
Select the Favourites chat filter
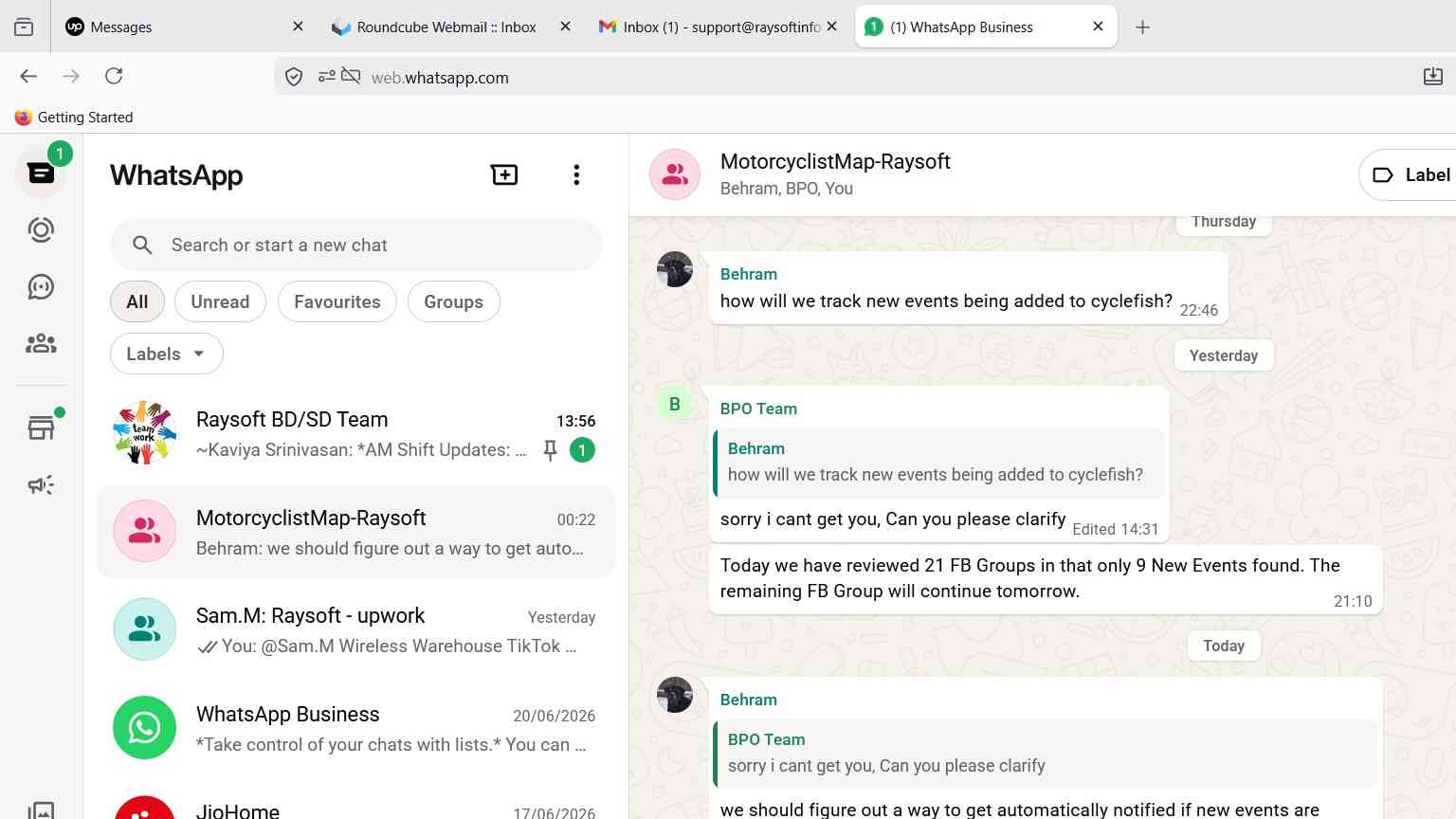click(337, 301)
